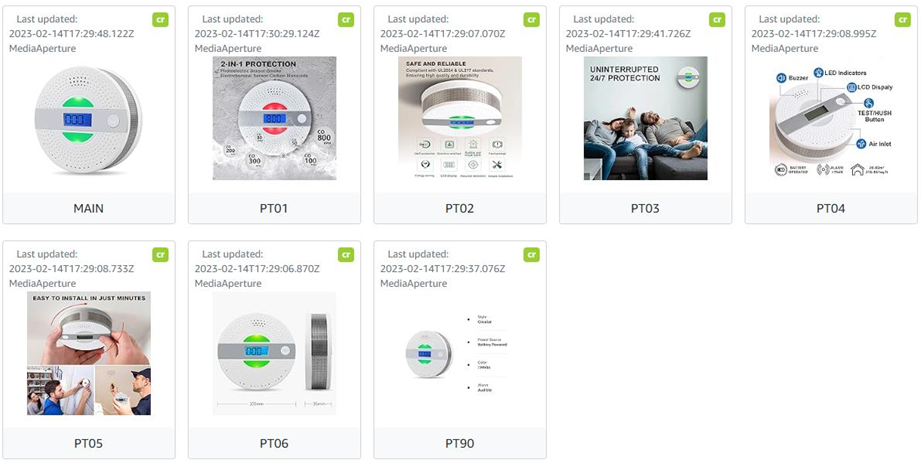Click the green cr badge on PT03 card
Screen dimensions: 921x460
pyautogui.click(x=717, y=20)
